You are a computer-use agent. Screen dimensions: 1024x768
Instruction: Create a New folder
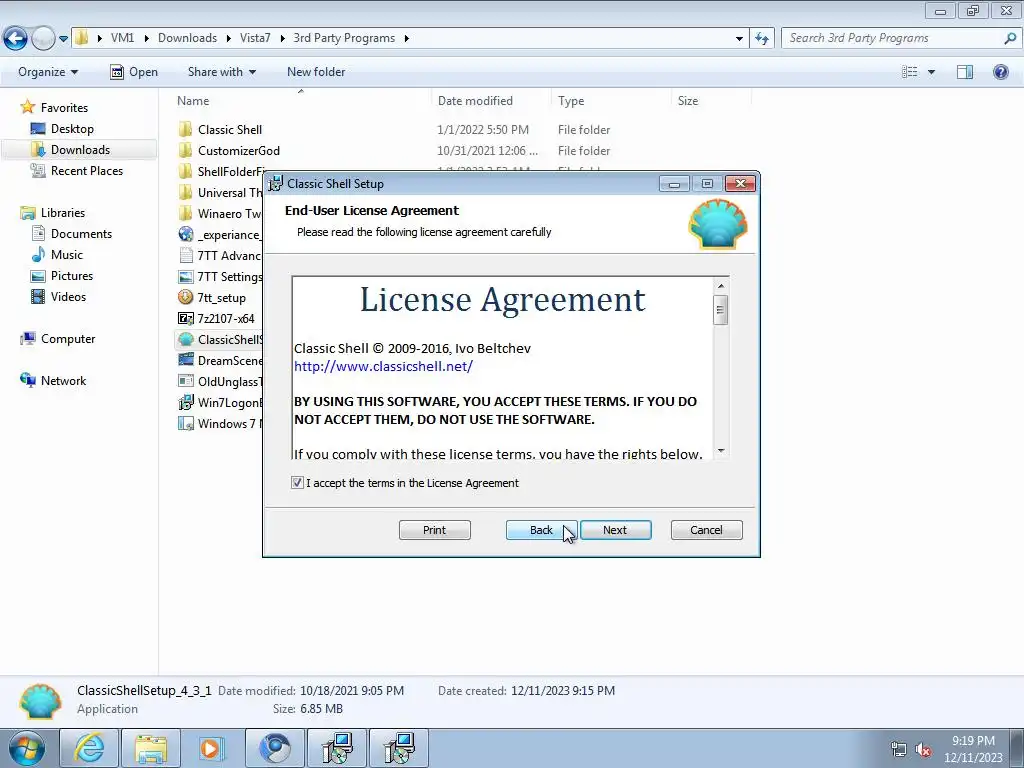(x=316, y=72)
